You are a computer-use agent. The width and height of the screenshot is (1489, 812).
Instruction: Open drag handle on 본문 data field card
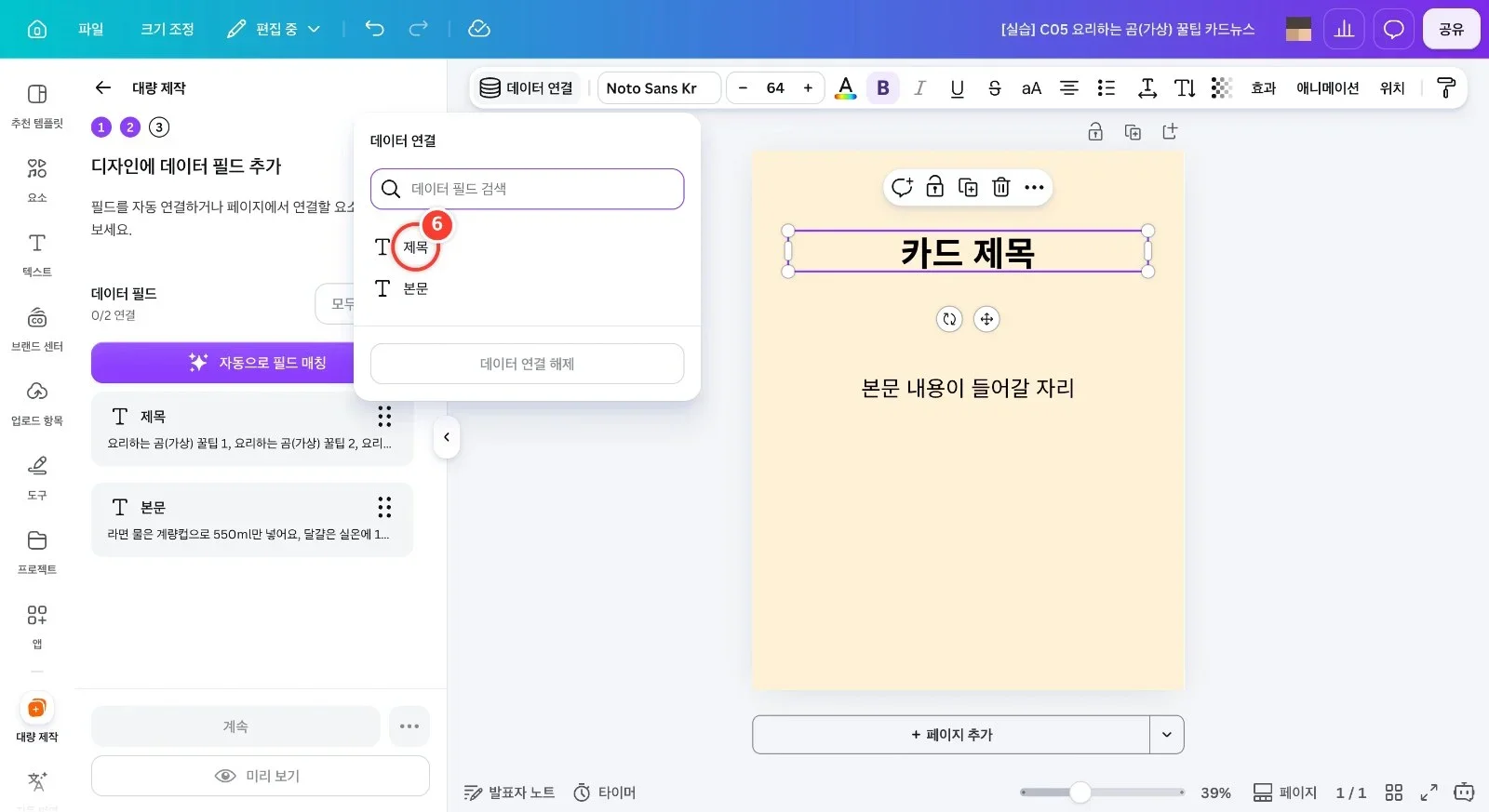(x=384, y=507)
